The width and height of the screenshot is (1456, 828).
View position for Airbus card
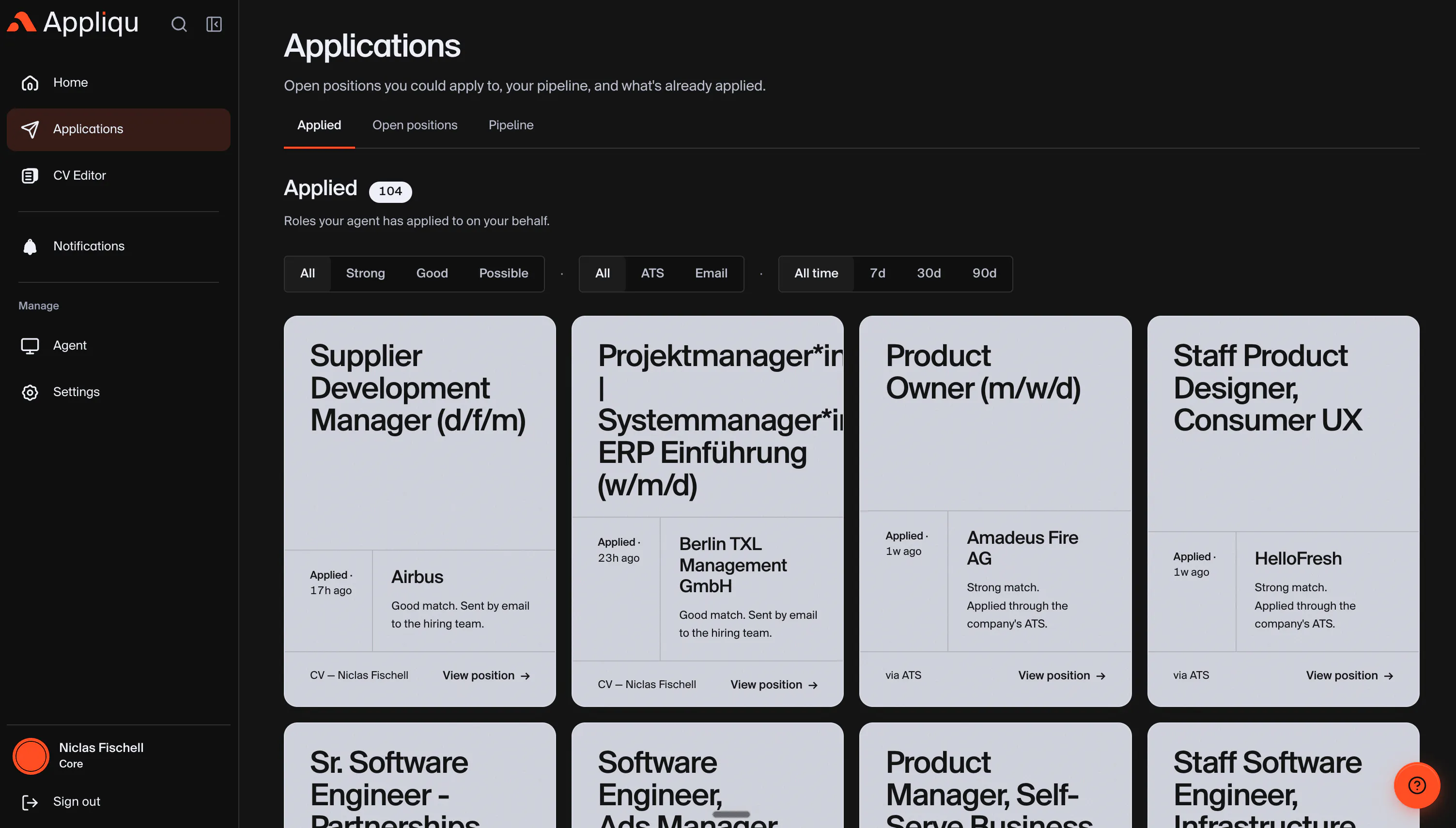[x=486, y=675]
